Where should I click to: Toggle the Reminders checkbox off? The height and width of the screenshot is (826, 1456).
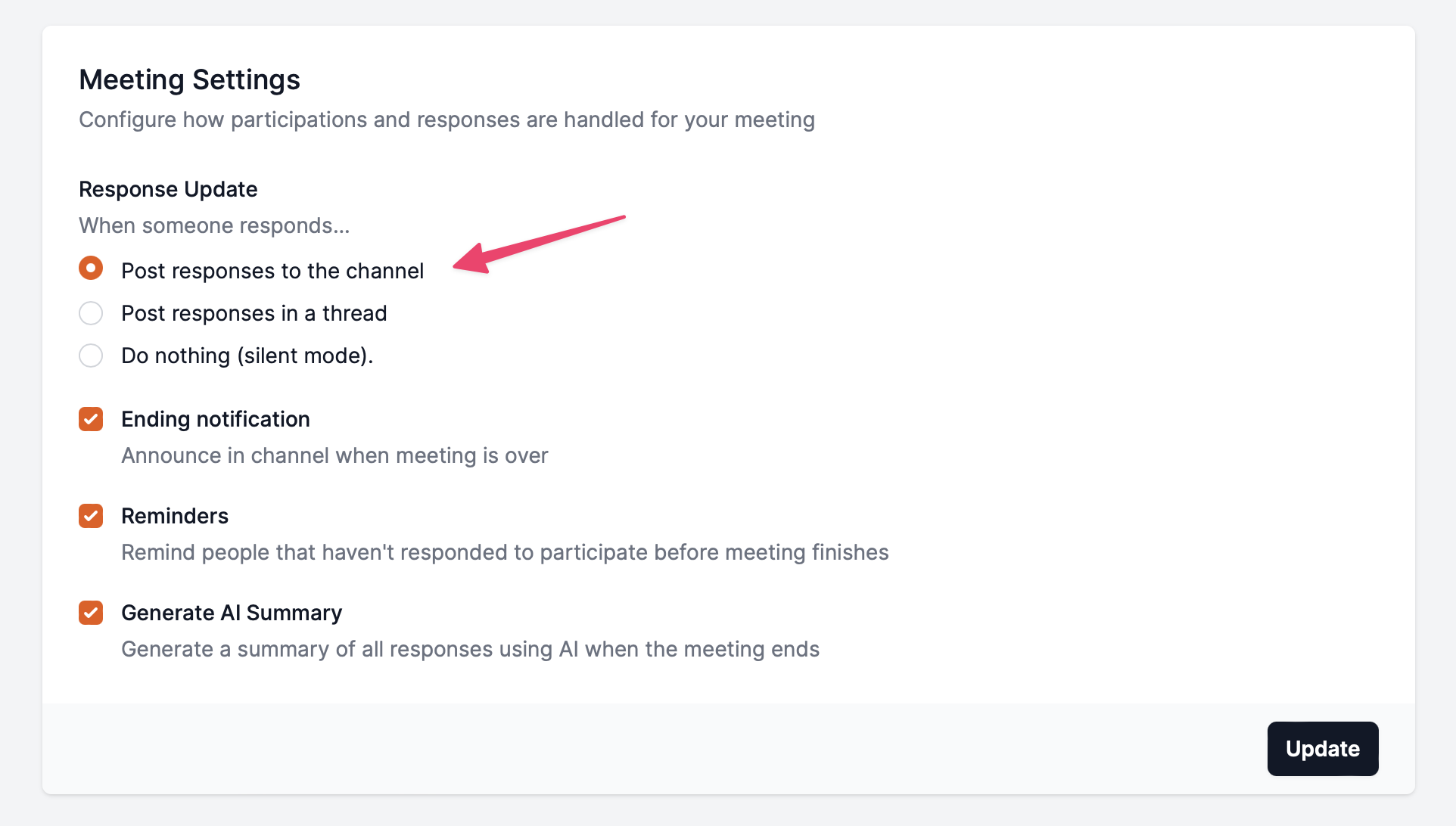[91, 516]
